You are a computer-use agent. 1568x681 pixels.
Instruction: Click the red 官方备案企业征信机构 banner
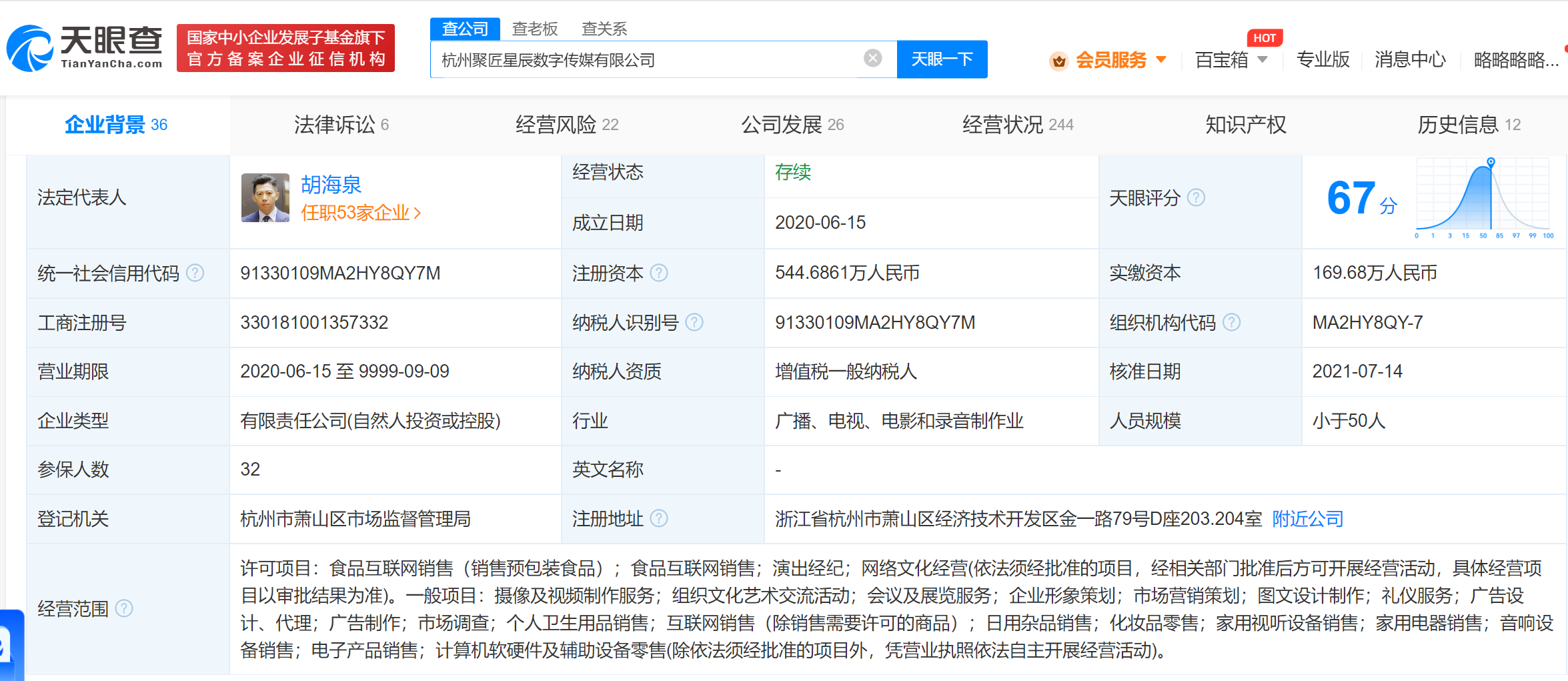point(285,48)
